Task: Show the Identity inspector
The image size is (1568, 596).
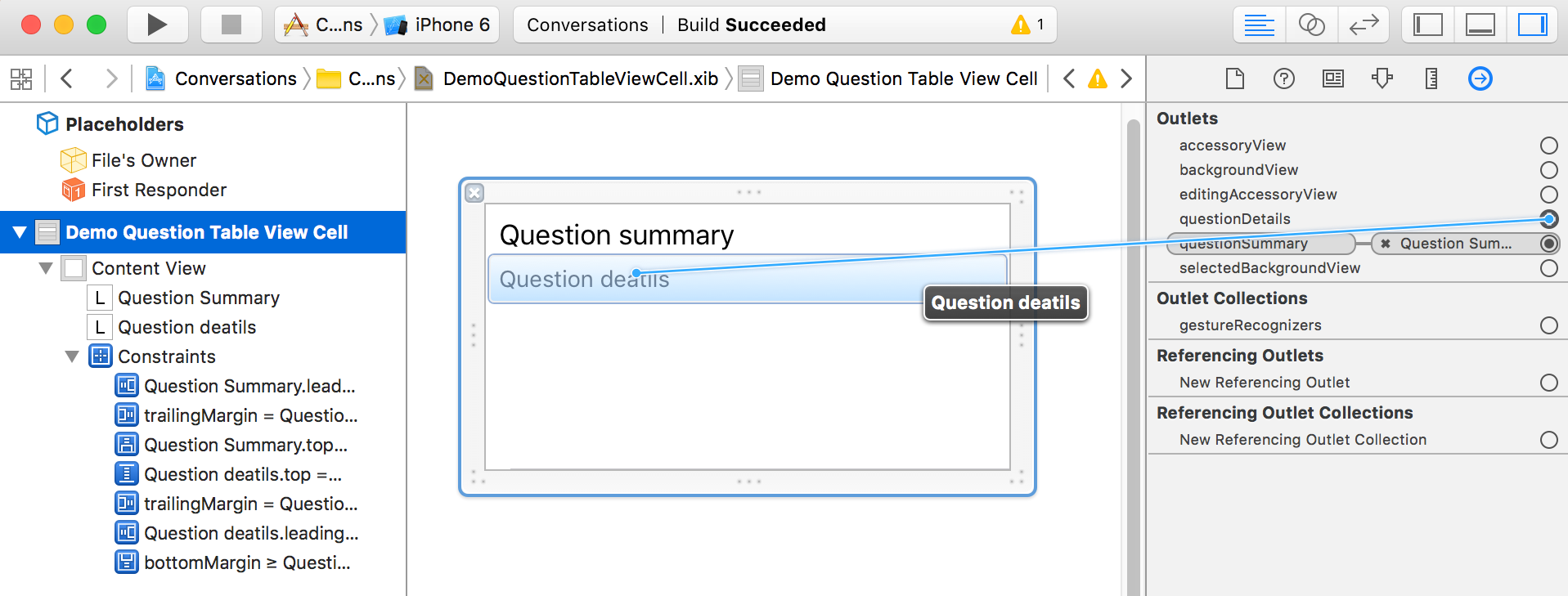Action: tap(1333, 78)
